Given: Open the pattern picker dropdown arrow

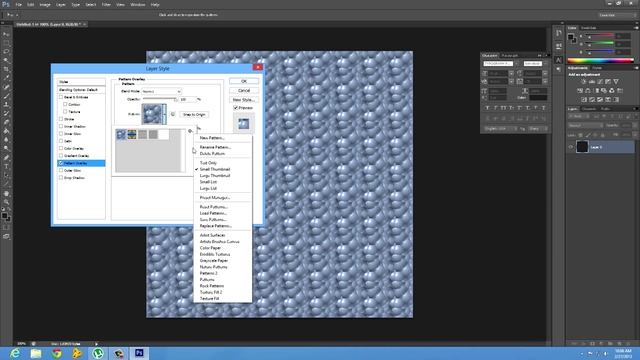Looking at the screenshot, I should [x=164, y=114].
